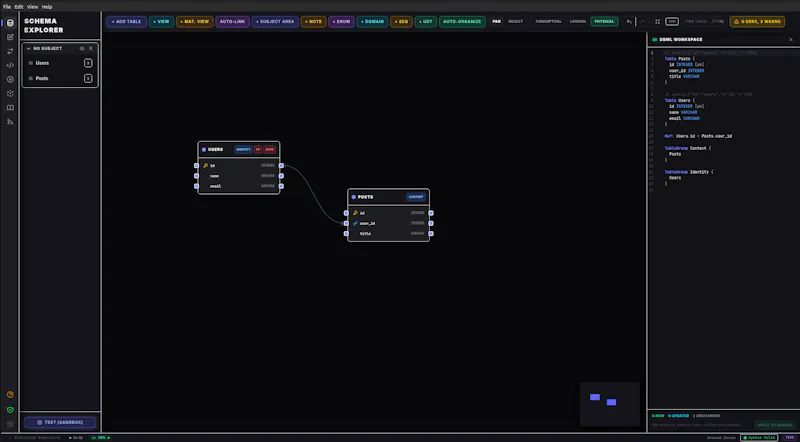The width and height of the screenshot is (800, 442).
Task: Click the Syntax Valid status indicator
Action: tap(759, 438)
